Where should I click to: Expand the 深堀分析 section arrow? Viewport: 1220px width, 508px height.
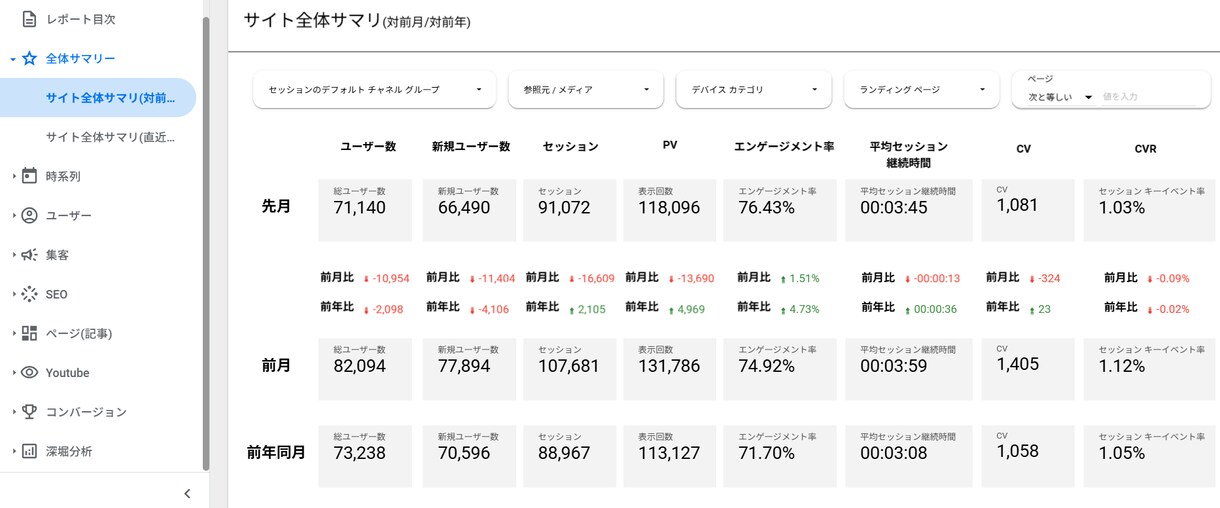pos(14,451)
